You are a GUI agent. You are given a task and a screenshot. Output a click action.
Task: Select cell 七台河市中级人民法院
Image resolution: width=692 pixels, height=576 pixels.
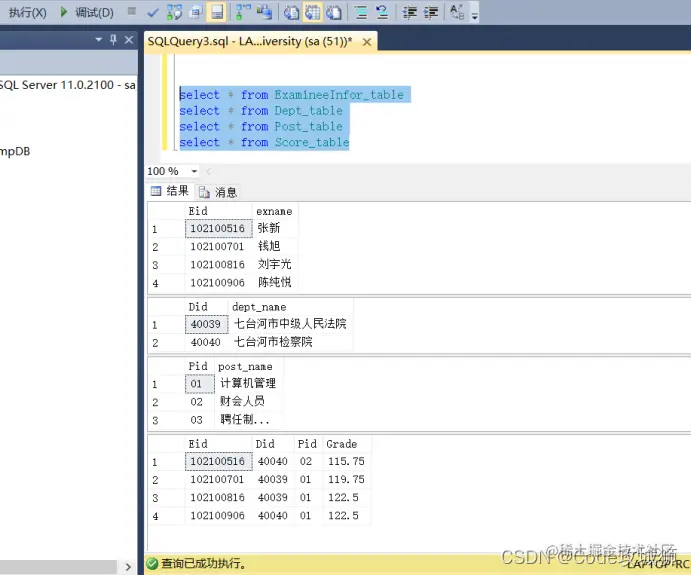click(290, 324)
